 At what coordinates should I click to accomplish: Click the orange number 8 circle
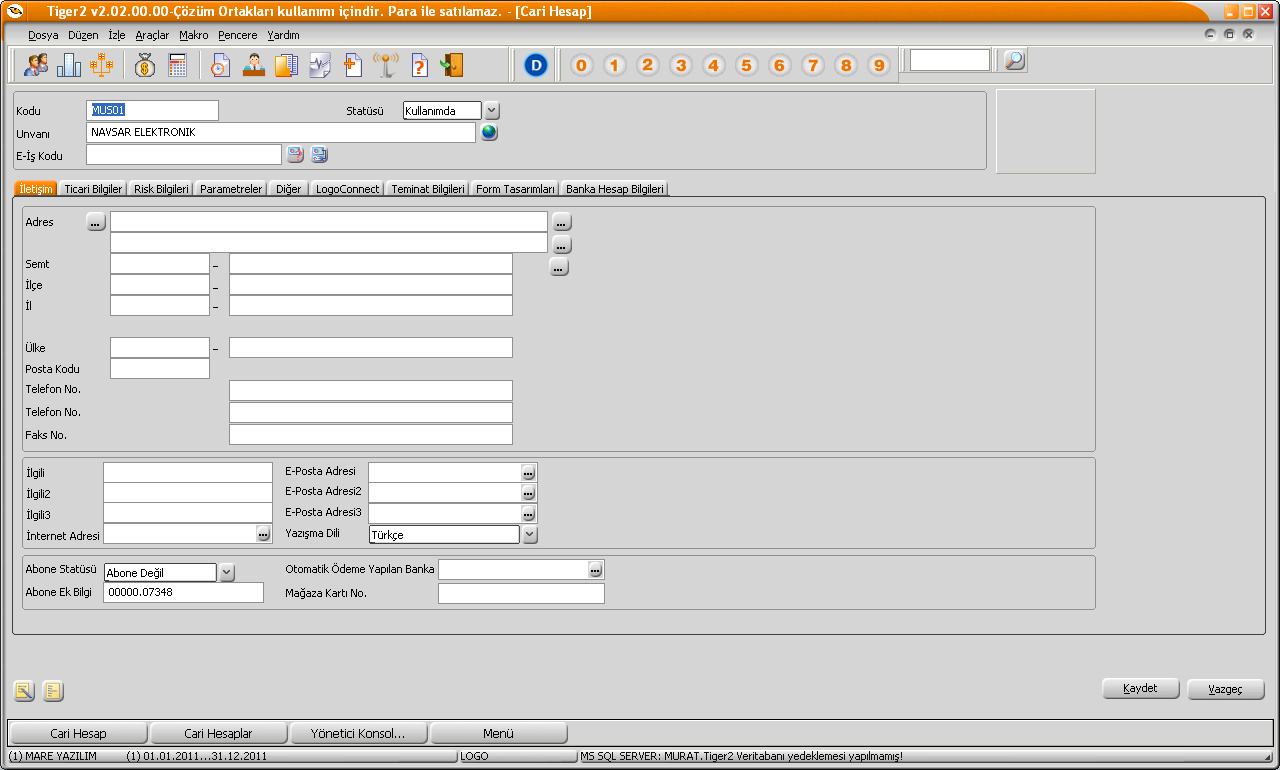(846, 65)
